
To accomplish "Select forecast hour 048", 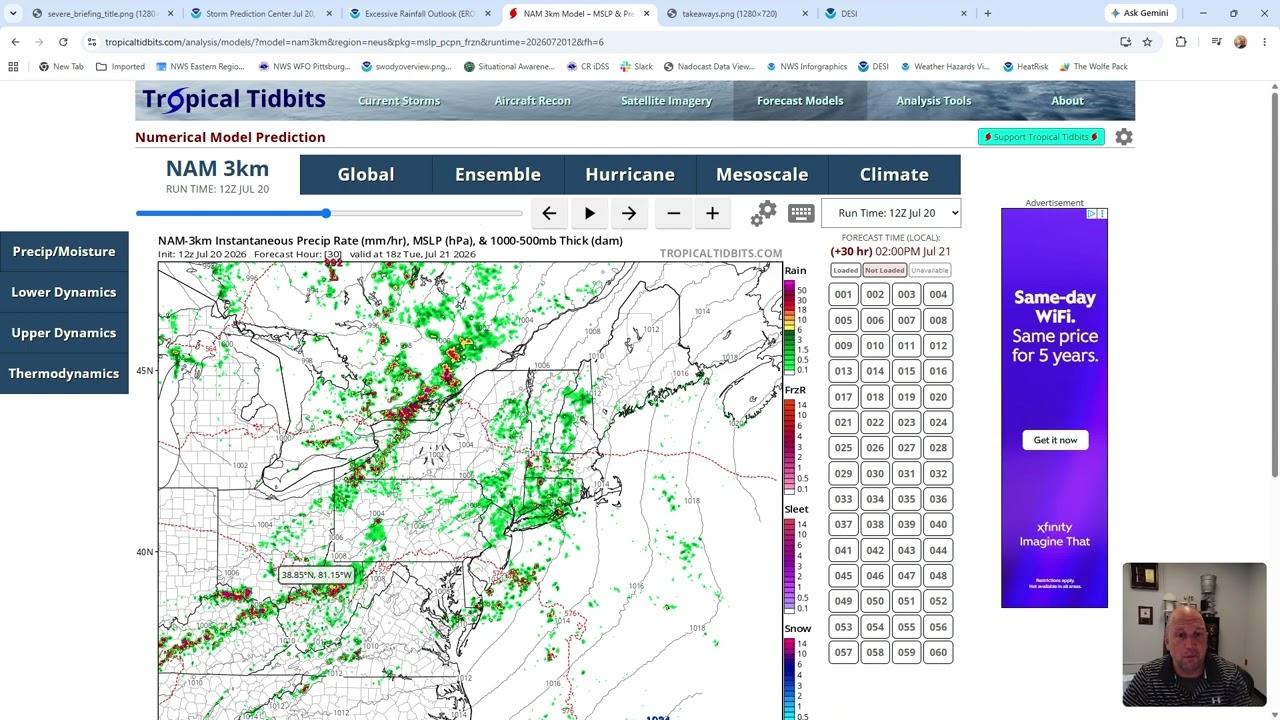I will point(938,576).
